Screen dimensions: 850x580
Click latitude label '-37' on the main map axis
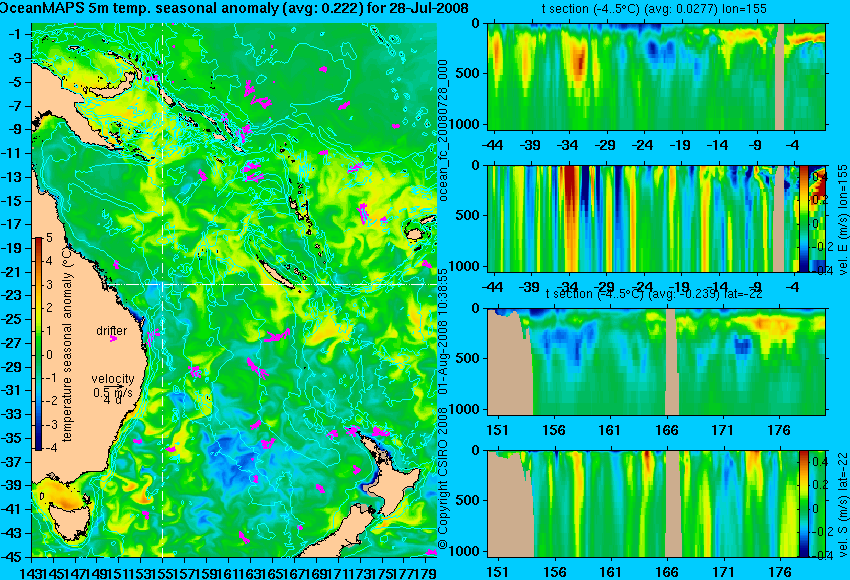(14, 462)
